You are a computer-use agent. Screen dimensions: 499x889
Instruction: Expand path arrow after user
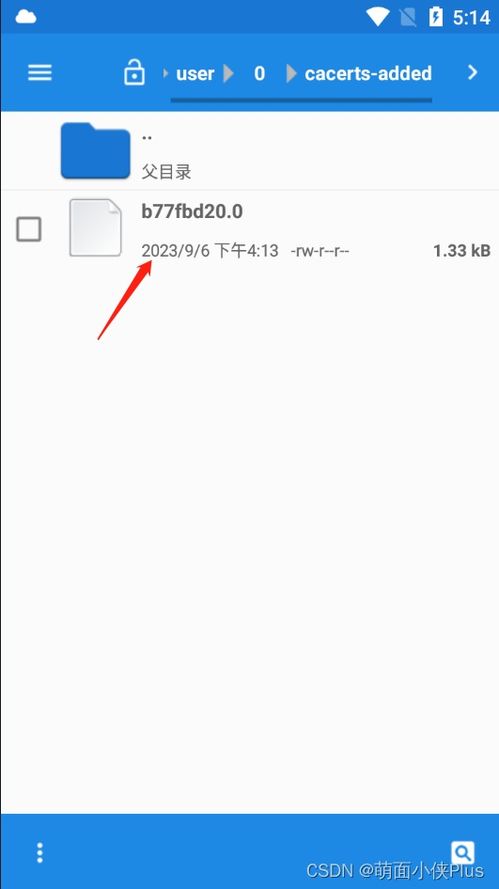[x=229, y=74]
